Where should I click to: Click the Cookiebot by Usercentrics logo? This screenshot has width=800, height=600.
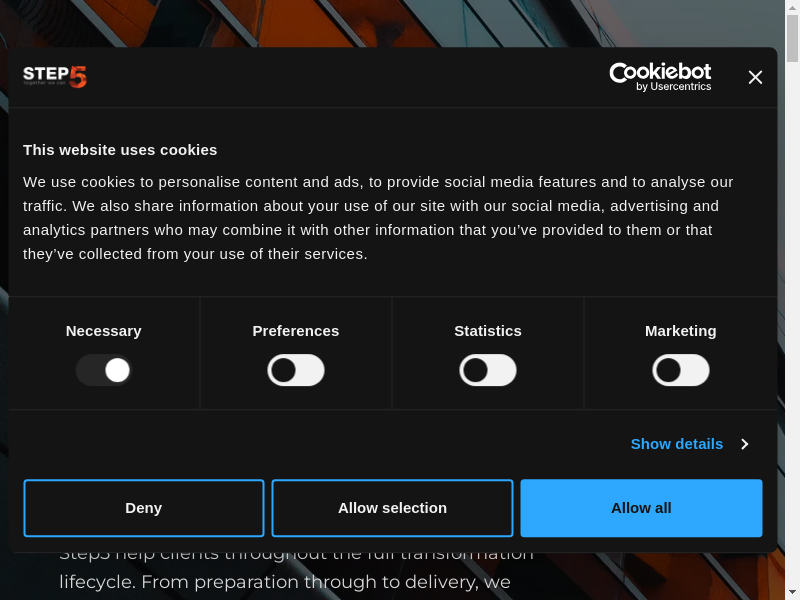[660, 76]
